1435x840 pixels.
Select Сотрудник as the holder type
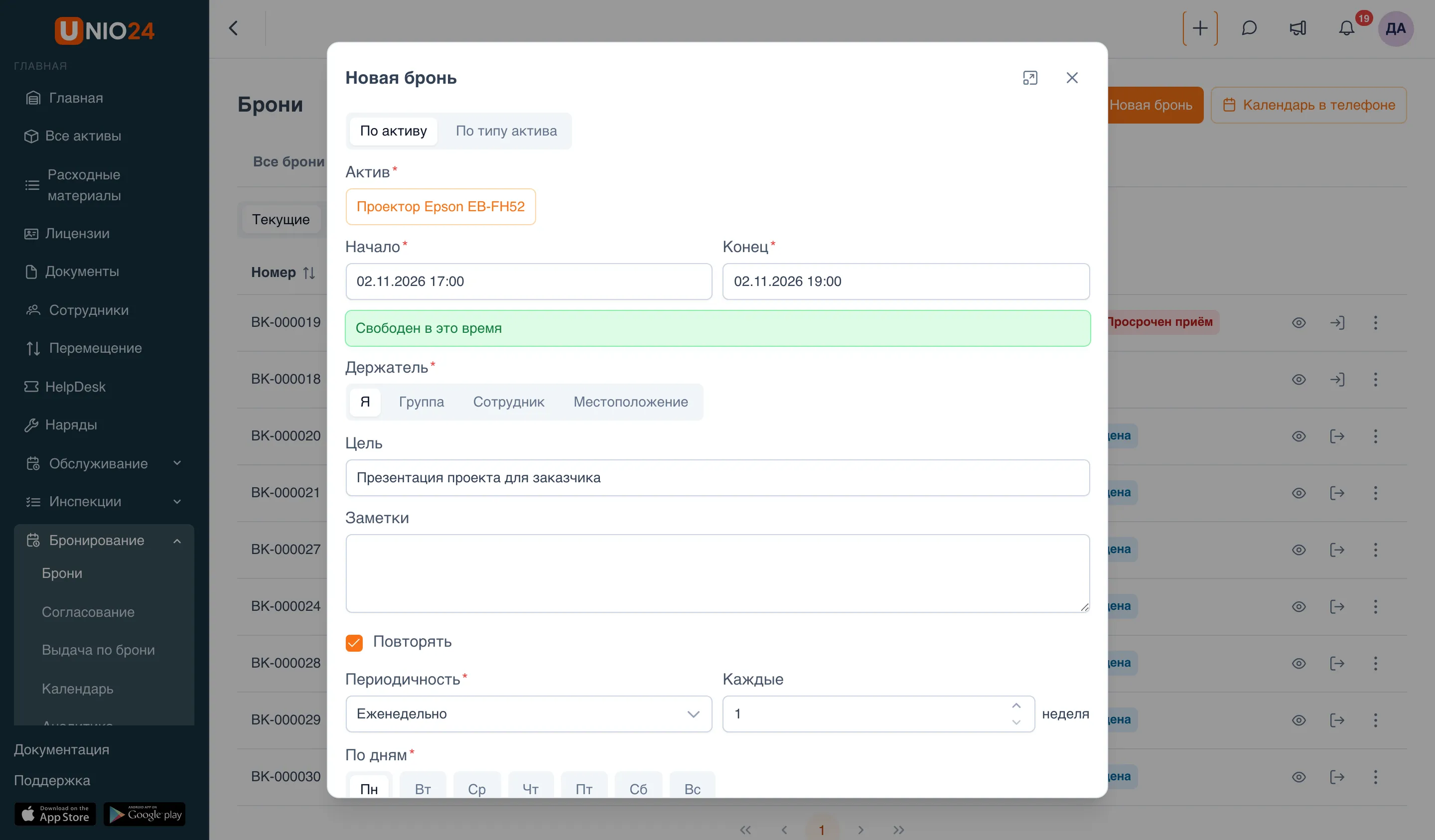point(509,402)
